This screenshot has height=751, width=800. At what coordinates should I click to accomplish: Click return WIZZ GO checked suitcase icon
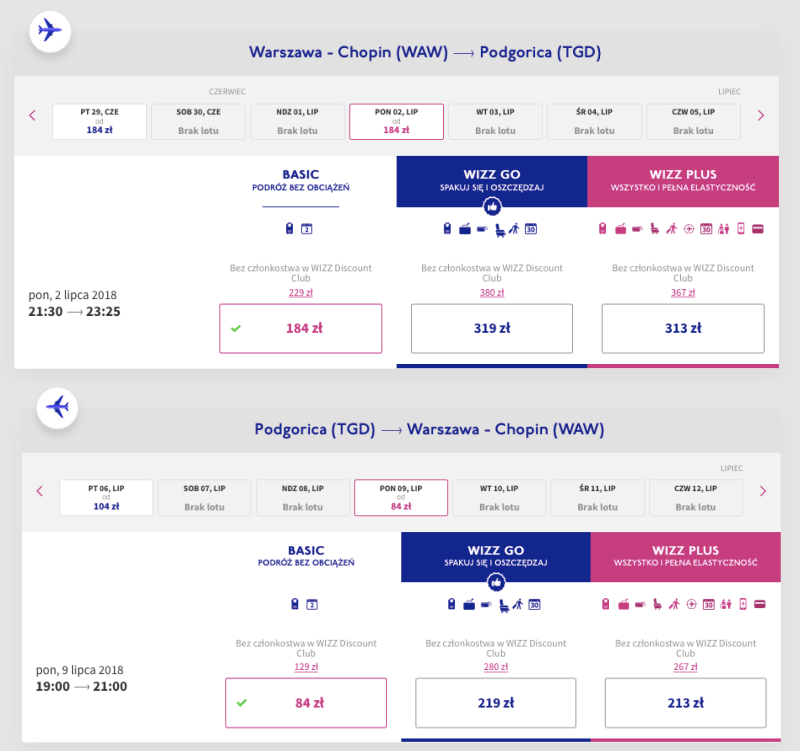coord(469,605)
